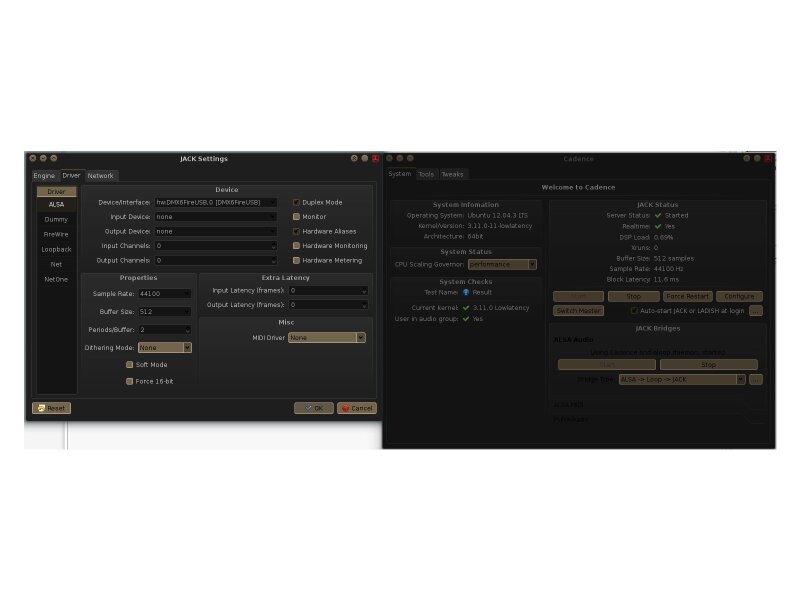This screenshot has width=800, height=600.
Task: Select the Dummy driver
Action: (57, 219)
